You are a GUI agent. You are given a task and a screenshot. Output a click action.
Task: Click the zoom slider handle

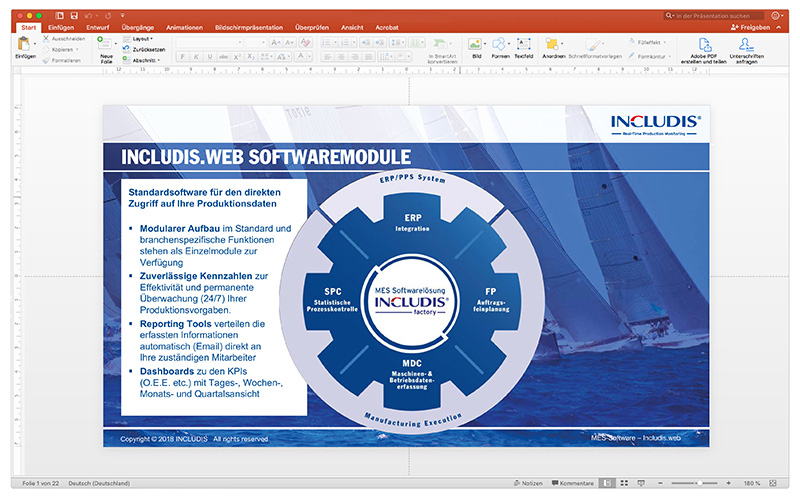click(x=699, y=483)
